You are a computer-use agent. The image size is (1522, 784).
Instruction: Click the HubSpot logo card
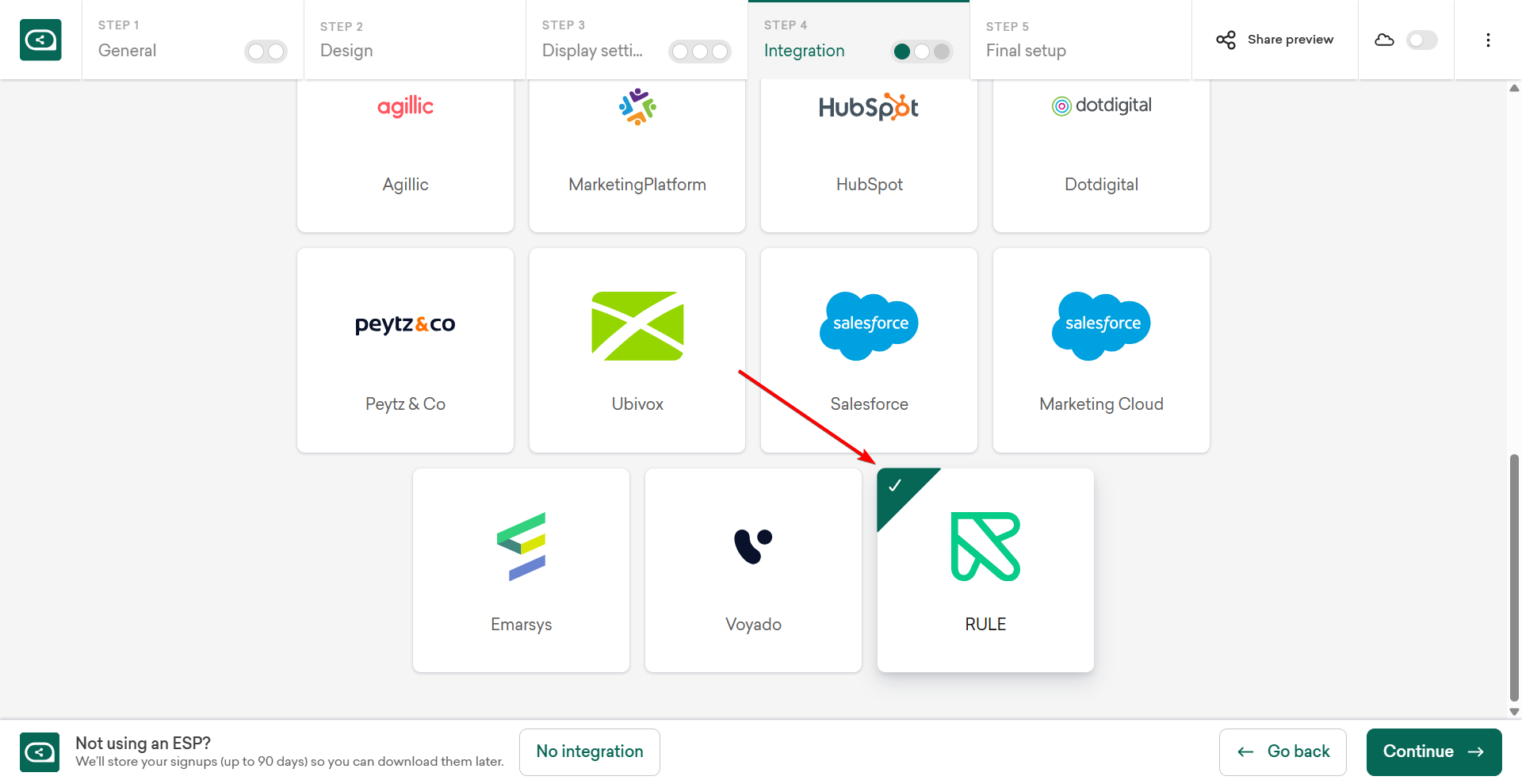click(x=869, y=155)
